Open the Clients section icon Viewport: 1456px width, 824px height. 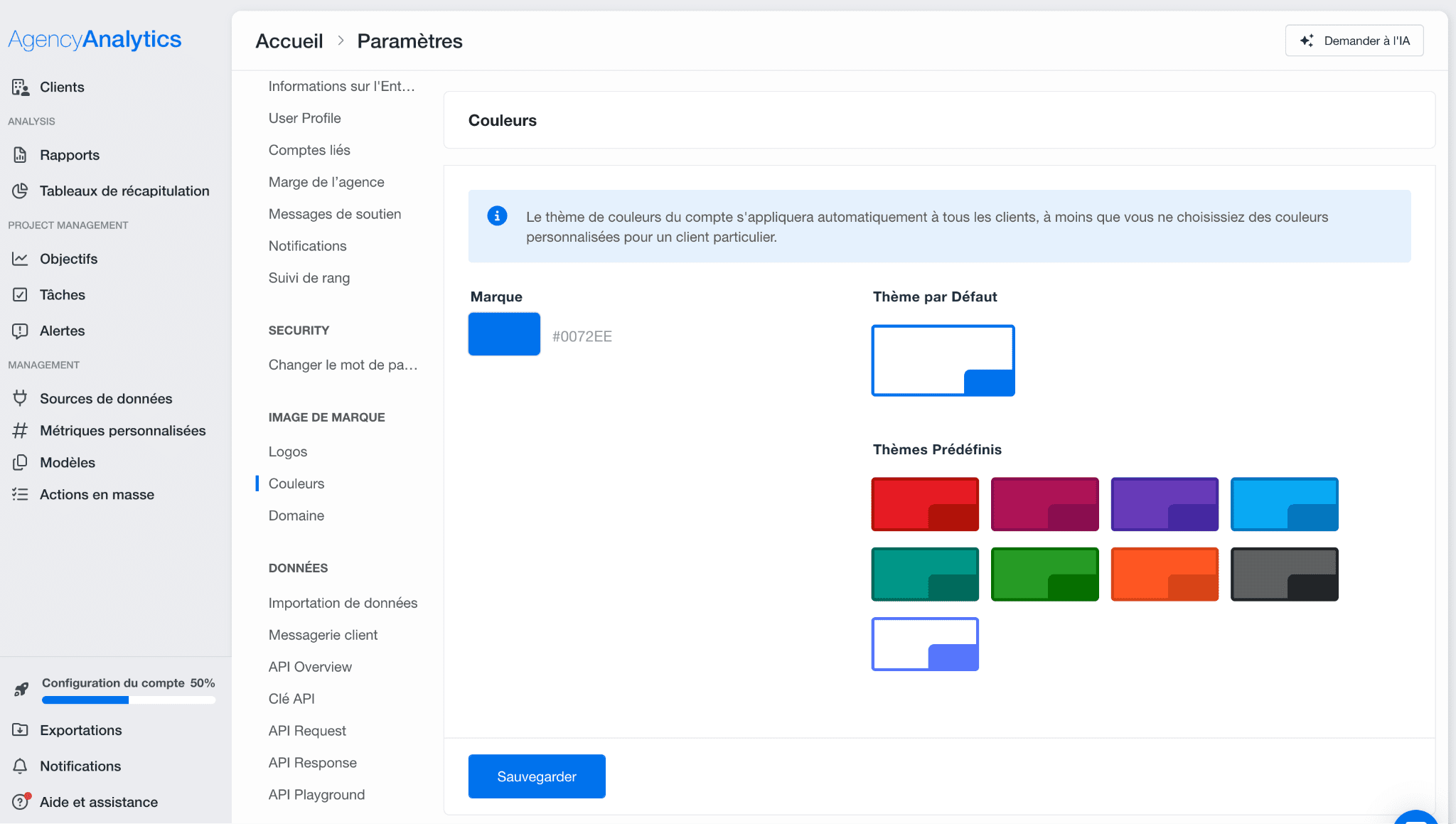[21, 87]
